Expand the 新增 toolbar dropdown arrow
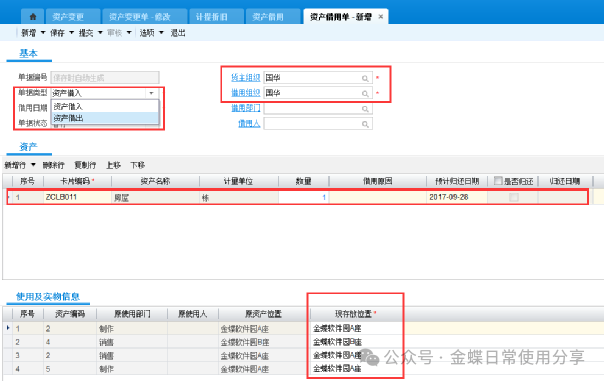604x381 pixels. click(43, 33)
